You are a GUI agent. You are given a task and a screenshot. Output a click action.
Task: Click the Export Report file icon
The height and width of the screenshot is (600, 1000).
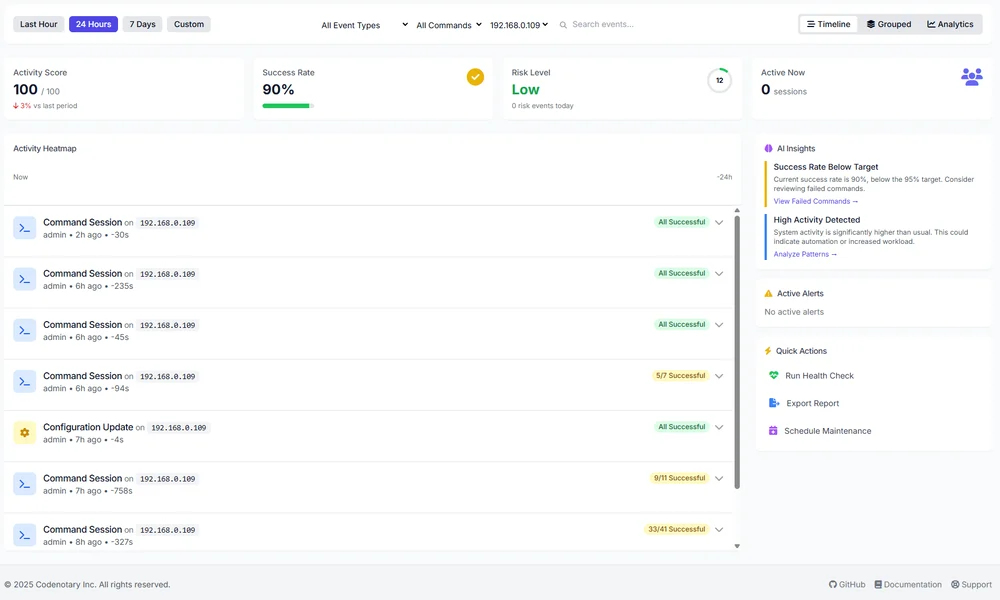pyautogui.click(x=773, y=403)
